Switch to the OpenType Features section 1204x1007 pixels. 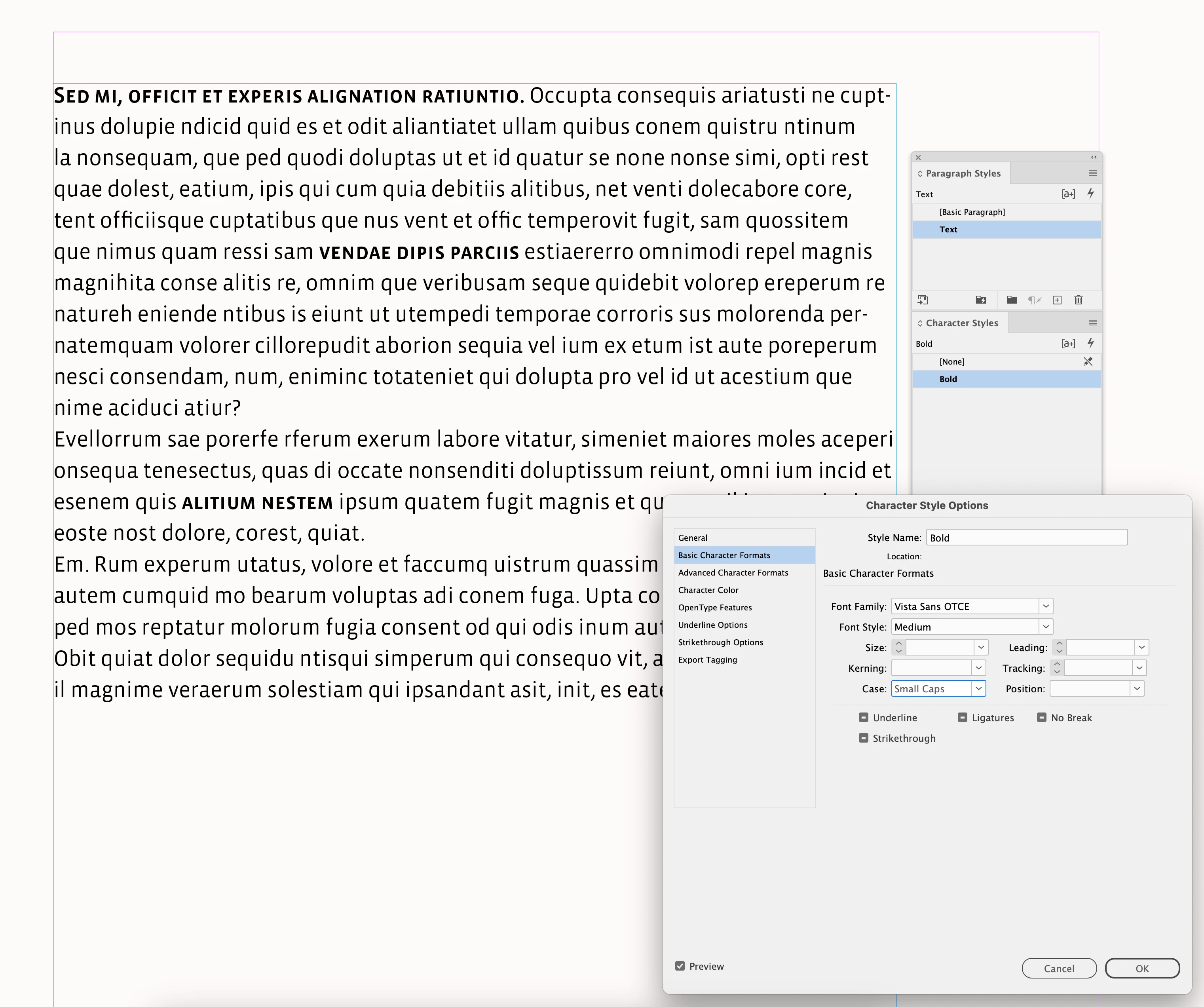click(714, 607)
